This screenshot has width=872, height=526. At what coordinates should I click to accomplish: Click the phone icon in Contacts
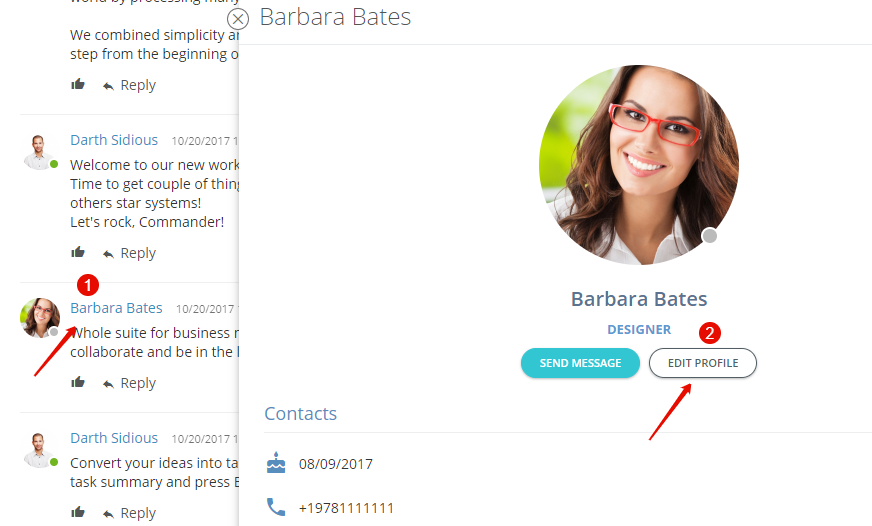pyautogui.click(x=276, y=507)
